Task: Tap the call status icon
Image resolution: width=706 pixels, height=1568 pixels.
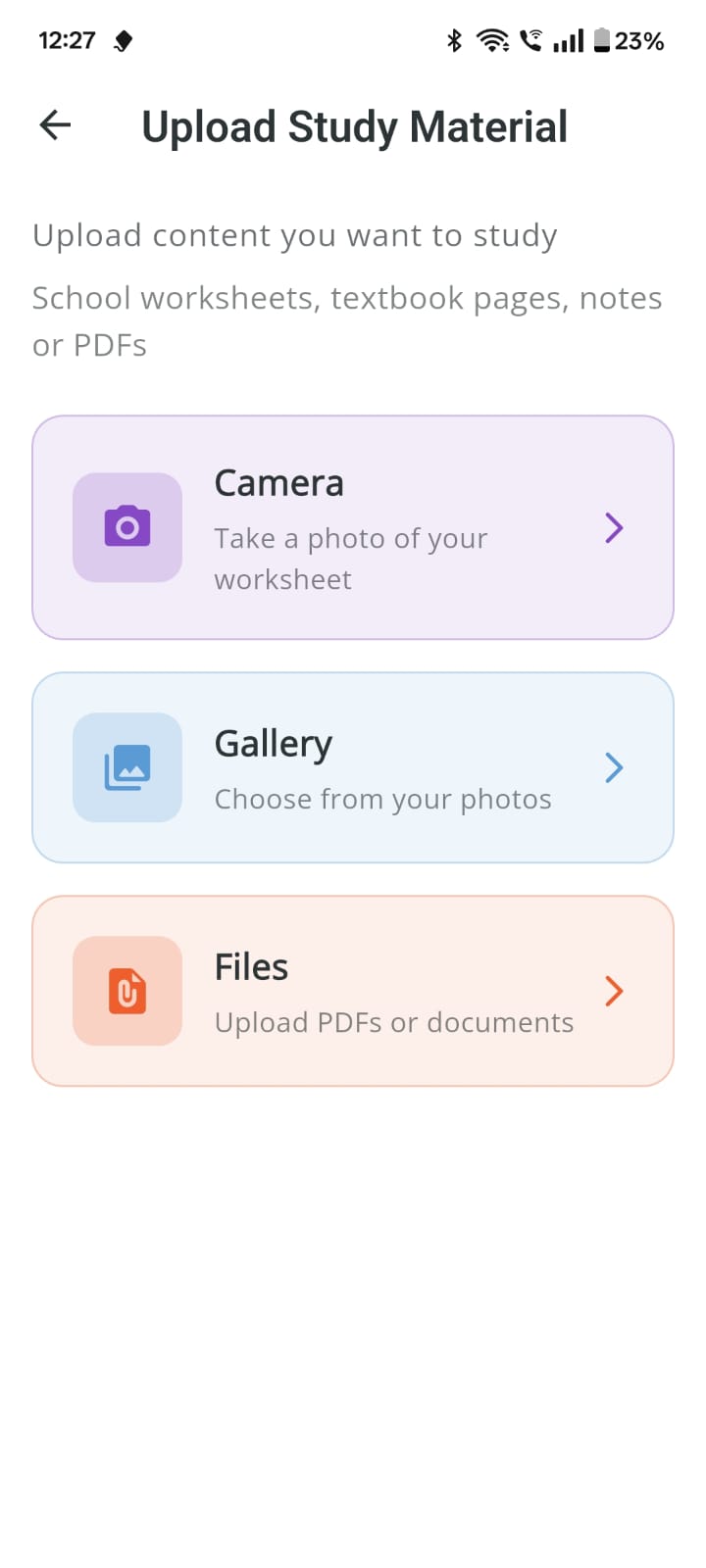Action: click(x=530, y=40)
